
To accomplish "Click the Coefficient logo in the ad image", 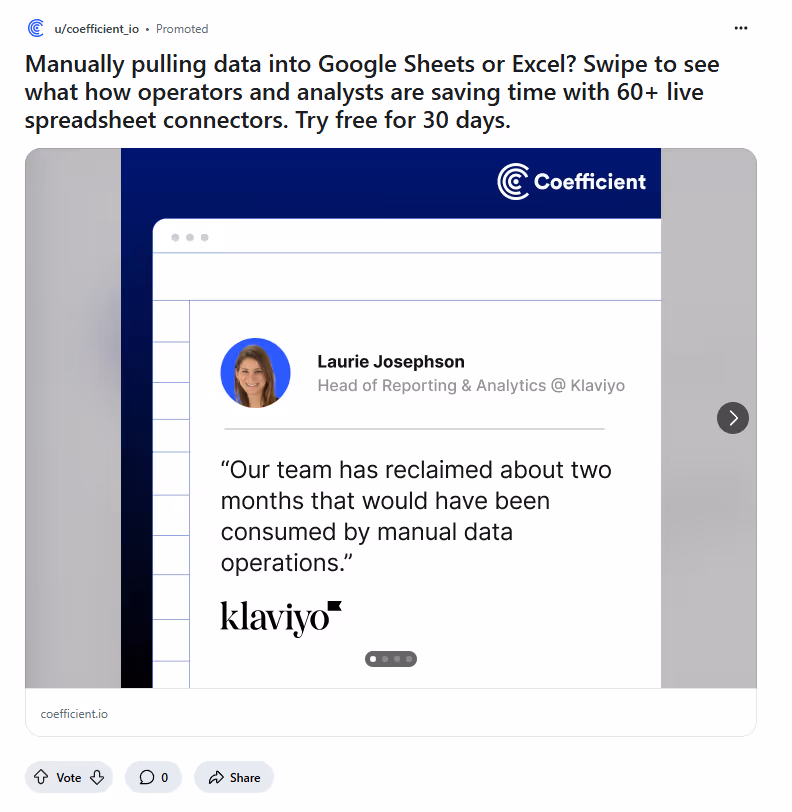I will [x=572, y=182].
